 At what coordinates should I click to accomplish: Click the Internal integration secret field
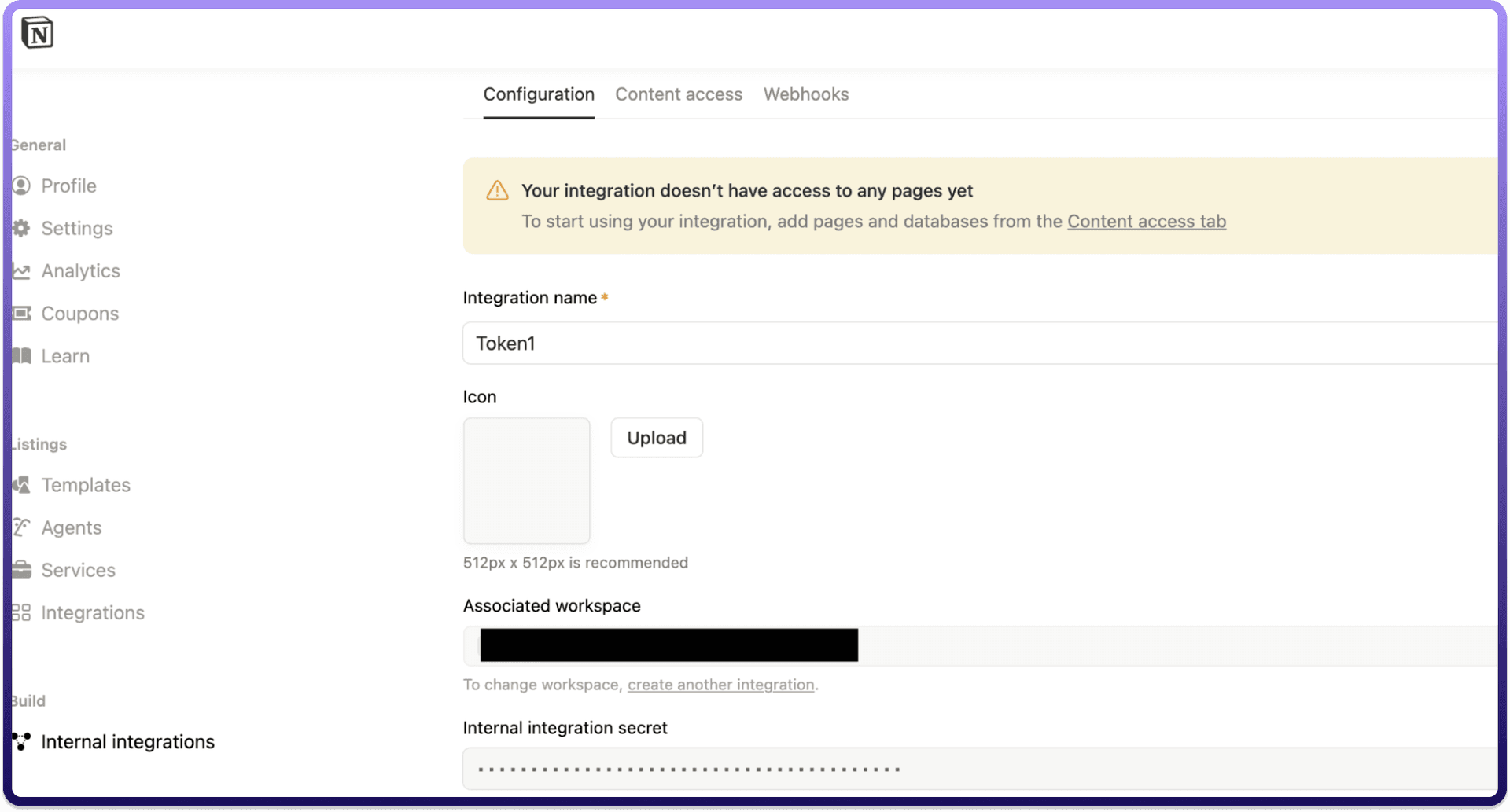pyautogui.click(x=975, y=769)
